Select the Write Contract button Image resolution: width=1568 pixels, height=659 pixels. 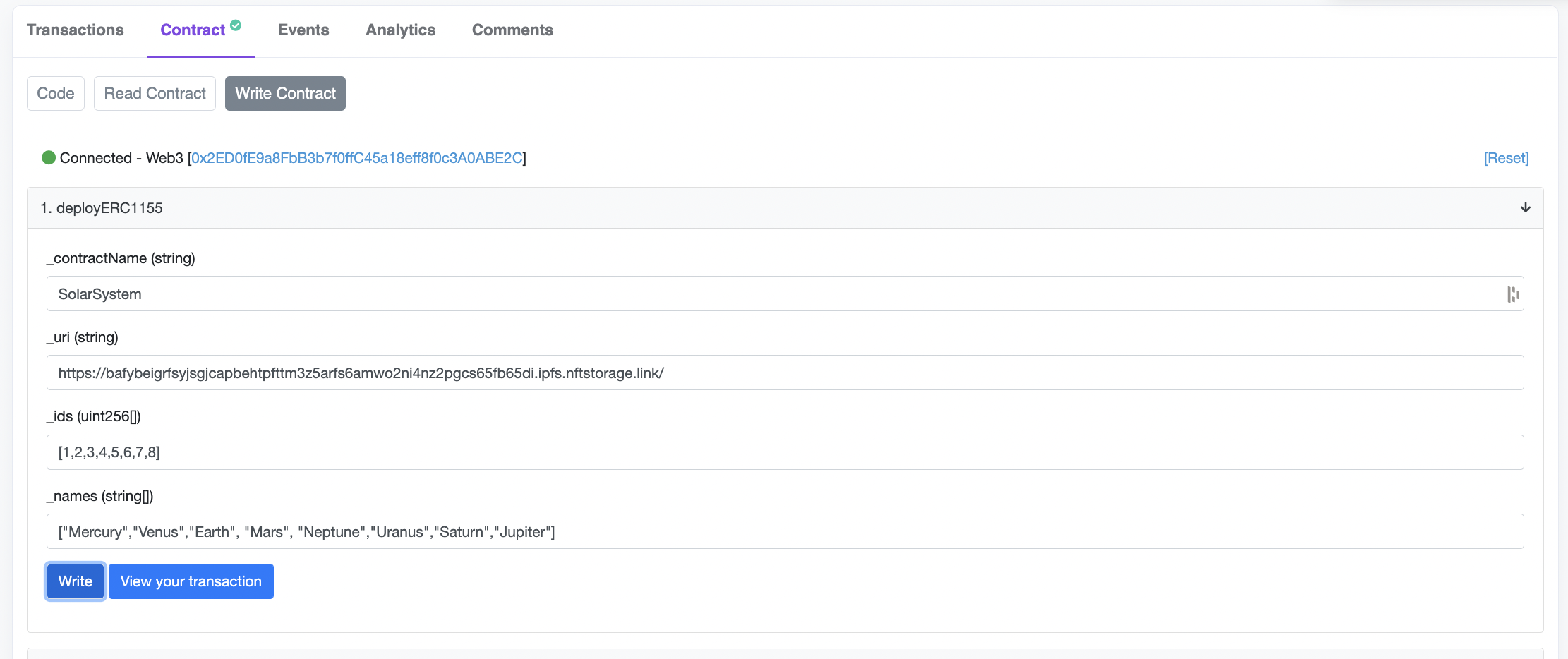(x=285, y=93)
